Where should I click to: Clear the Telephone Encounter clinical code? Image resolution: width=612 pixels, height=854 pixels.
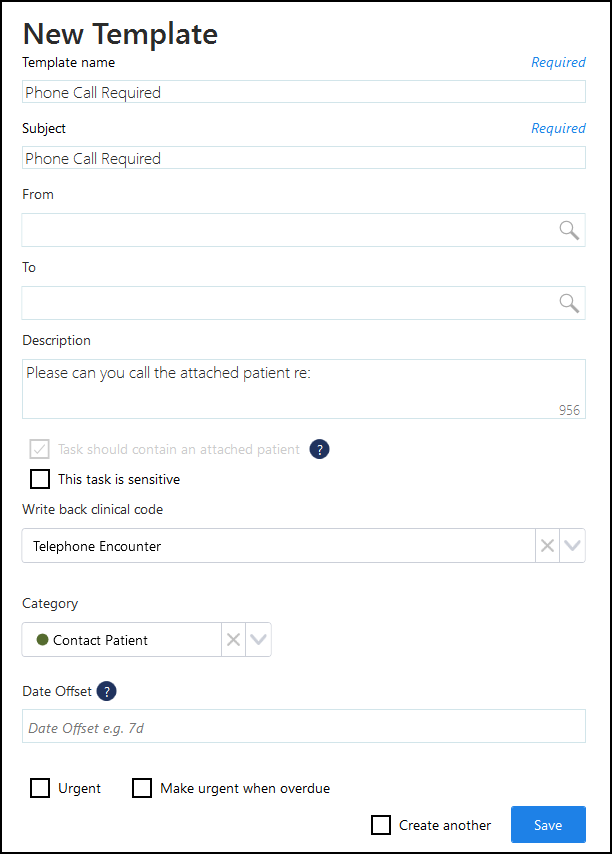click(x=547, y=545)
